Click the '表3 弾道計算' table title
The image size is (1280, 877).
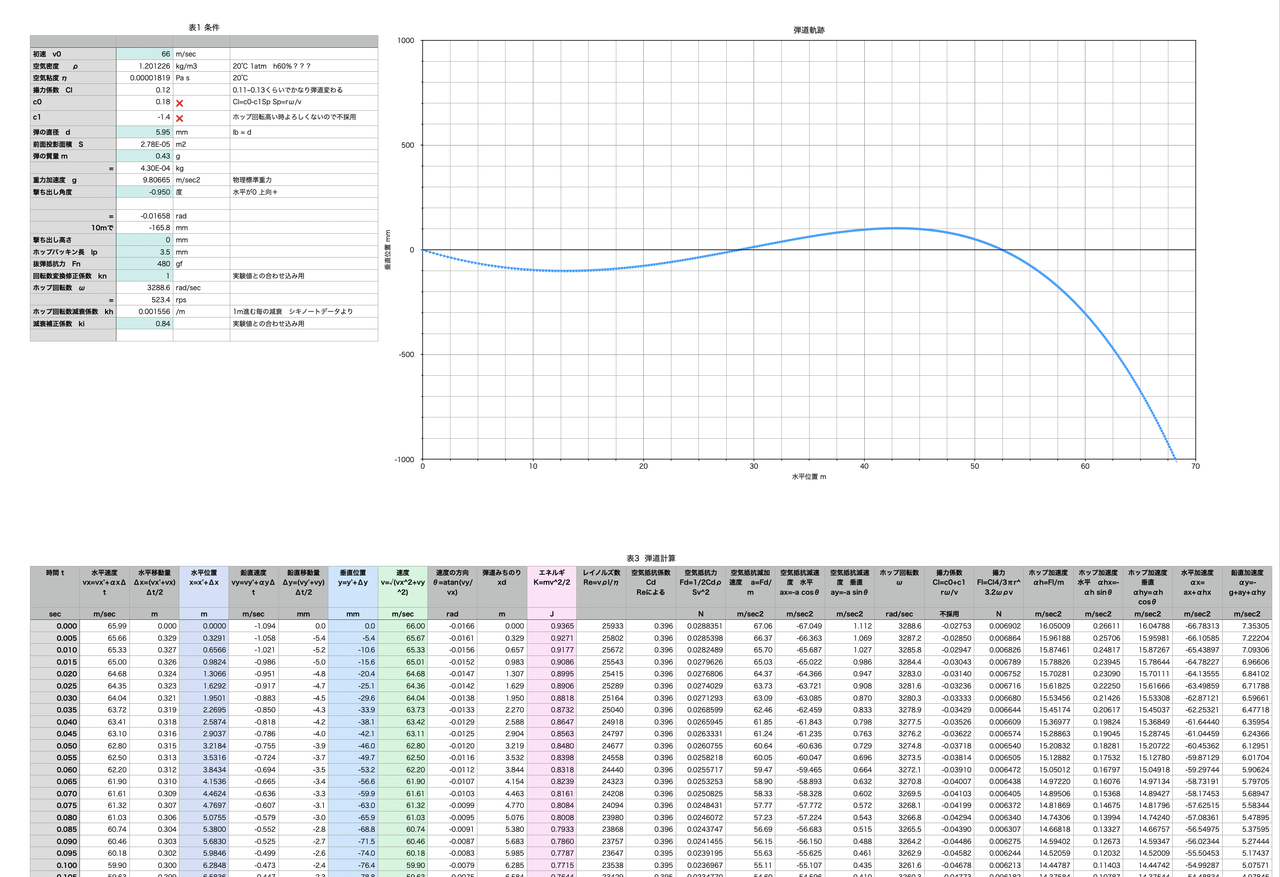[650, 557]
